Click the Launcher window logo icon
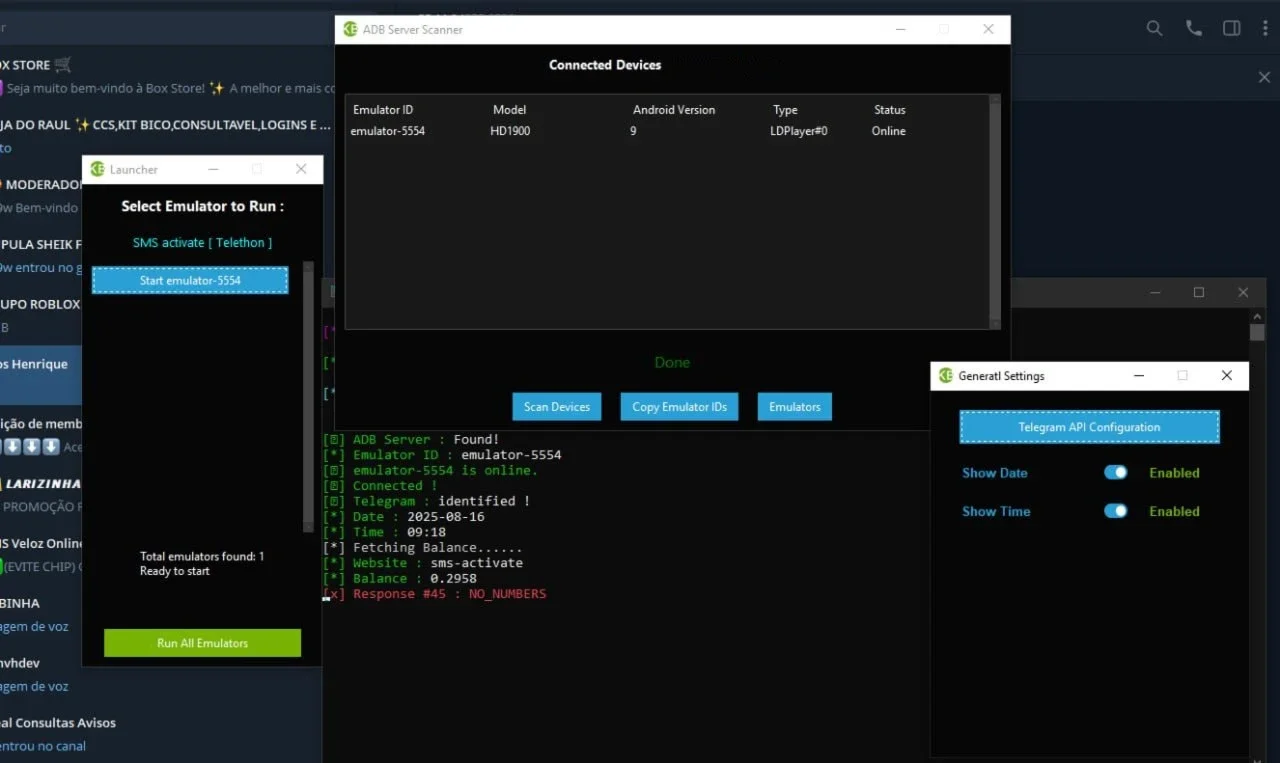Screen dimensions: 1280x763 coord(97,169)
